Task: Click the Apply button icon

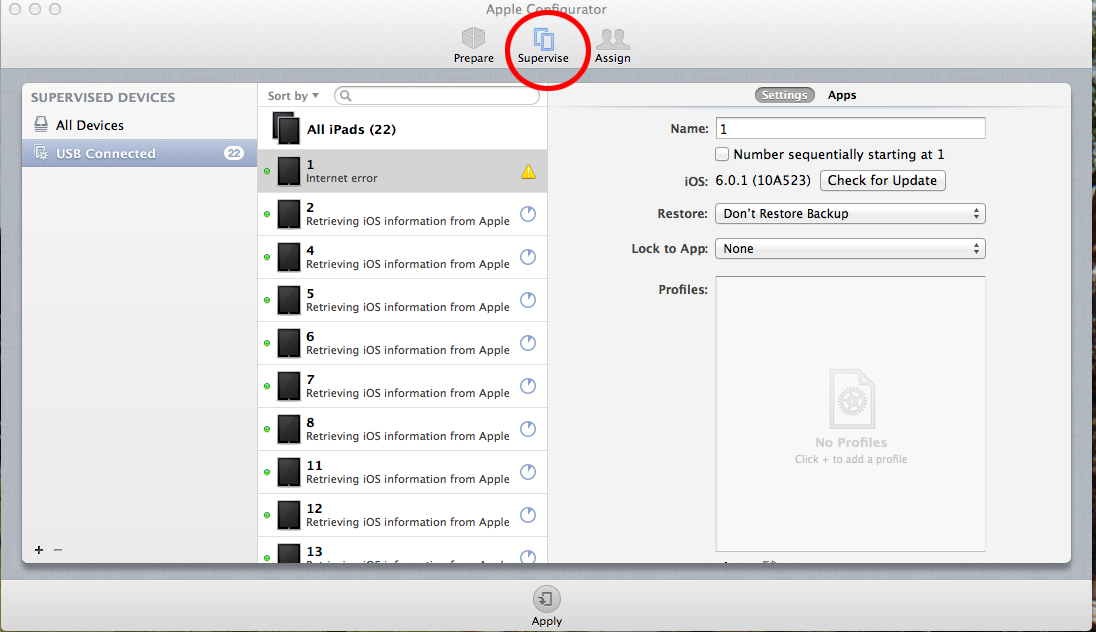Action: 547,599
